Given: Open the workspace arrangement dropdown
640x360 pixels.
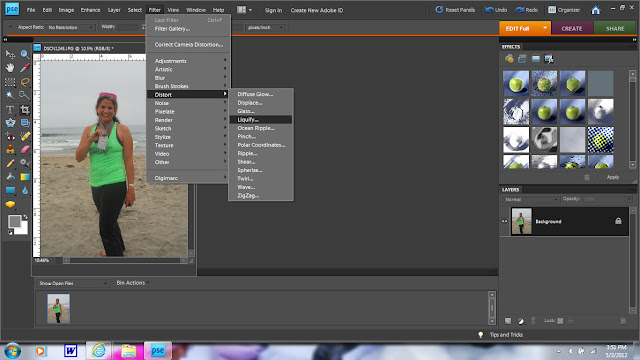Looking at the screenshot, I should 244,10.
